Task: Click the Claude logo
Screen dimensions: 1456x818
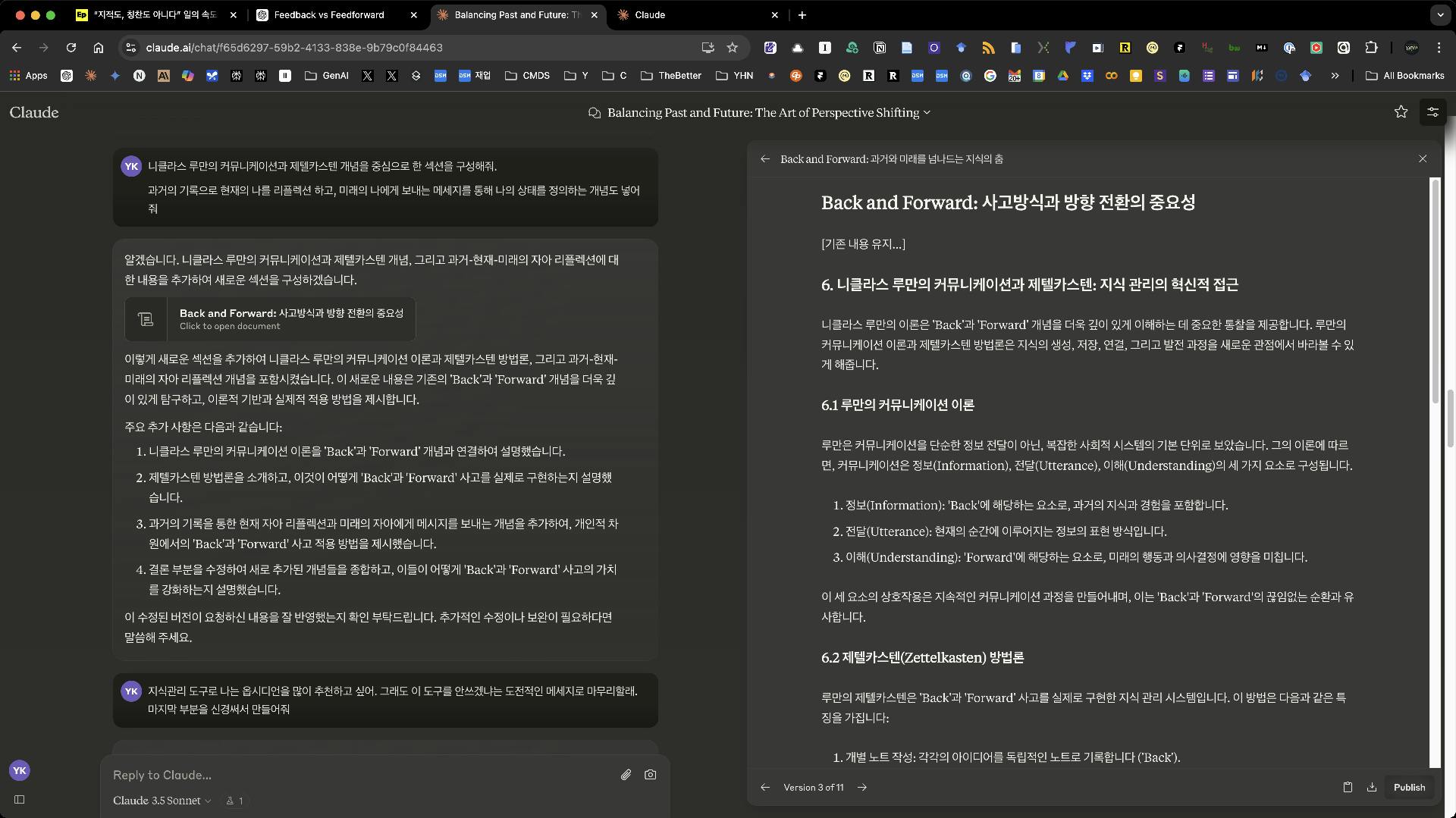Action: (34, 112)
